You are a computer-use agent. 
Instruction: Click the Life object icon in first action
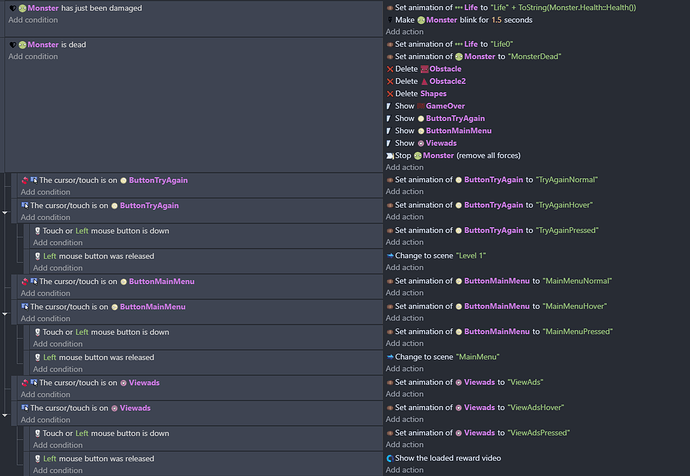coord(459,8)
